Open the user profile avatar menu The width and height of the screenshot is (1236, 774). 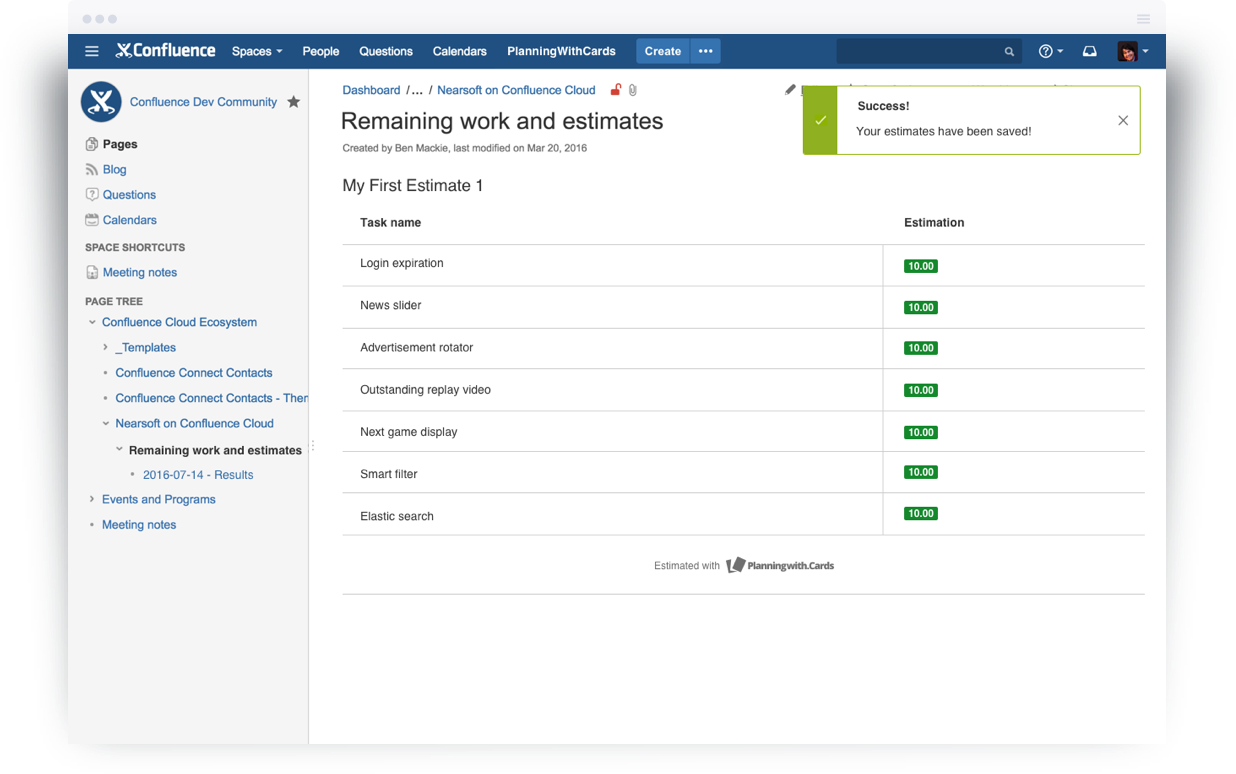(x=1132, y=51)
